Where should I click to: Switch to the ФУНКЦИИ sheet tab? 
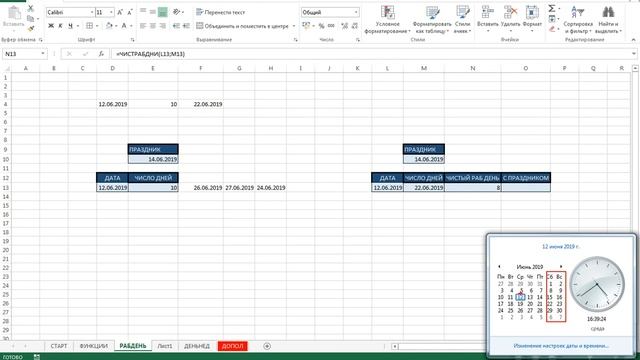tap(93, 346)
